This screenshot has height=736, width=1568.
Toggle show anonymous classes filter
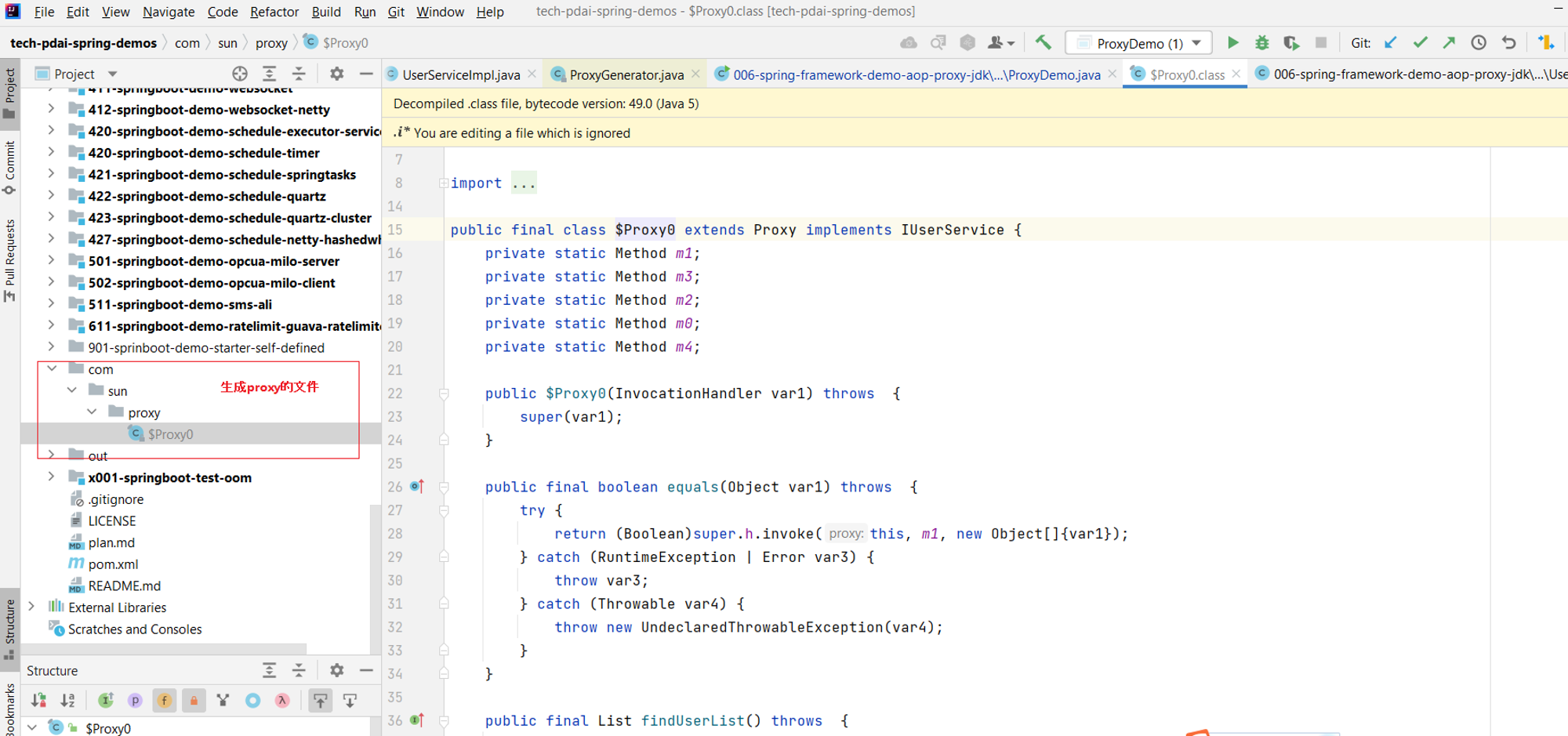tap(252, 700)
